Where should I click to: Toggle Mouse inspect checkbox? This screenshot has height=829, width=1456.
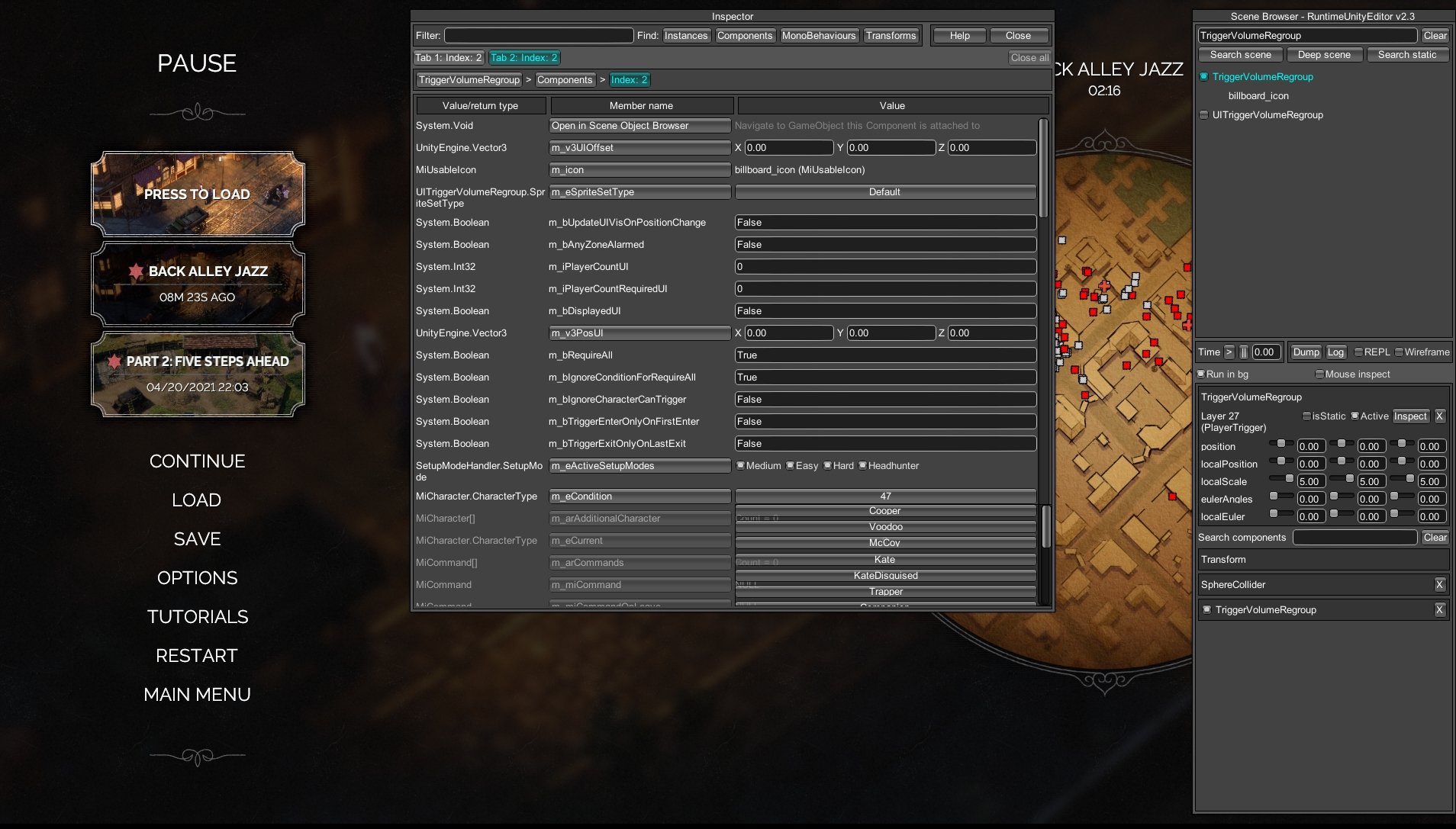tap(1319, 374)
